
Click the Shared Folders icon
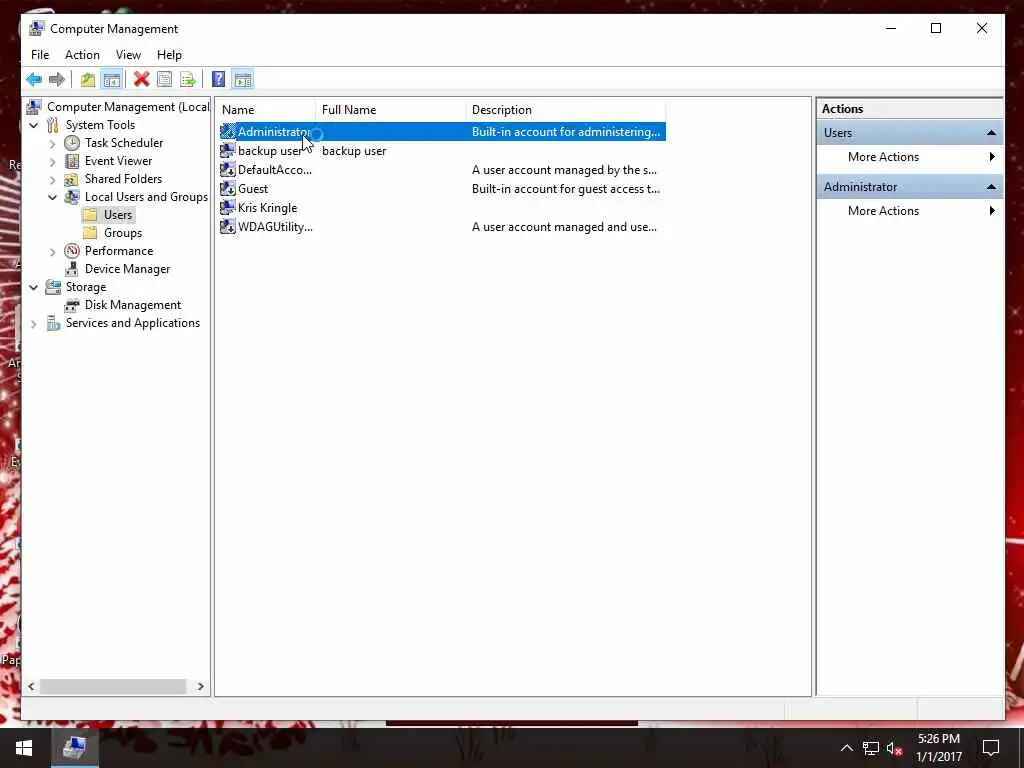click(x=72, y=179)
